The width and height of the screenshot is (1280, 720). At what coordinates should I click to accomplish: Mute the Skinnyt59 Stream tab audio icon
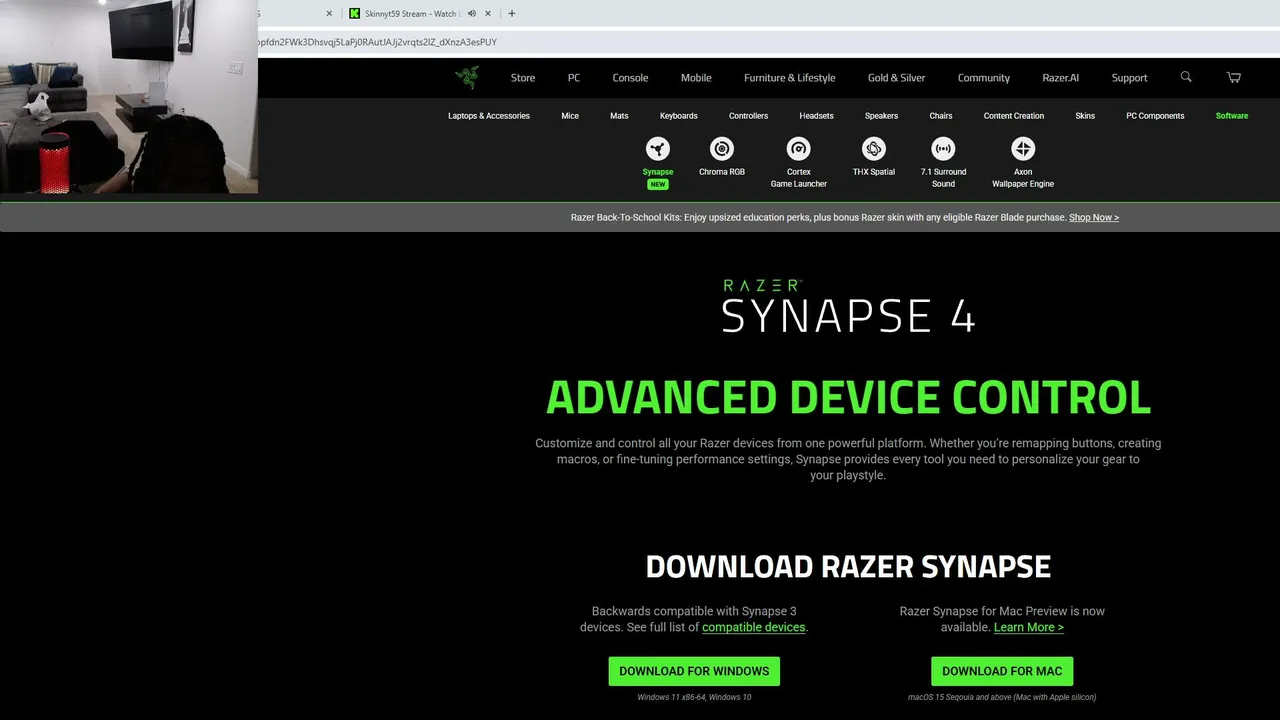pos(471,14)
